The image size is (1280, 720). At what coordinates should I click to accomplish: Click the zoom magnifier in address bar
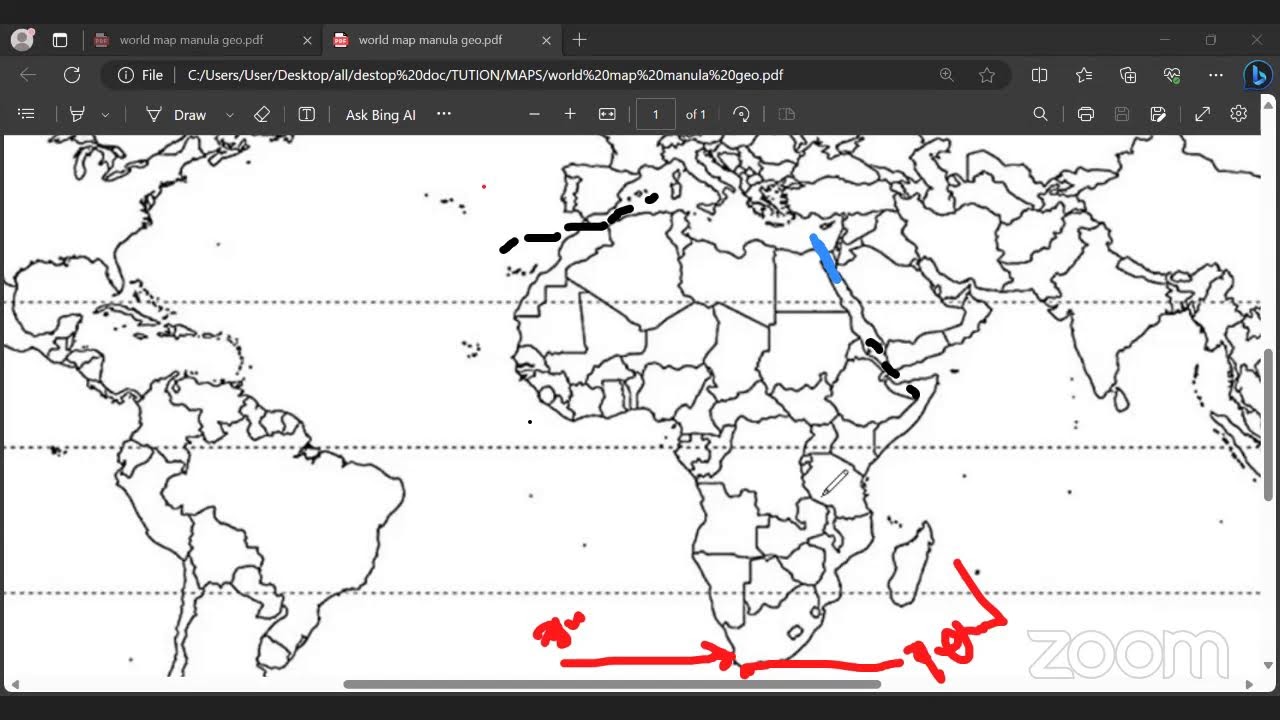[946, 75]
